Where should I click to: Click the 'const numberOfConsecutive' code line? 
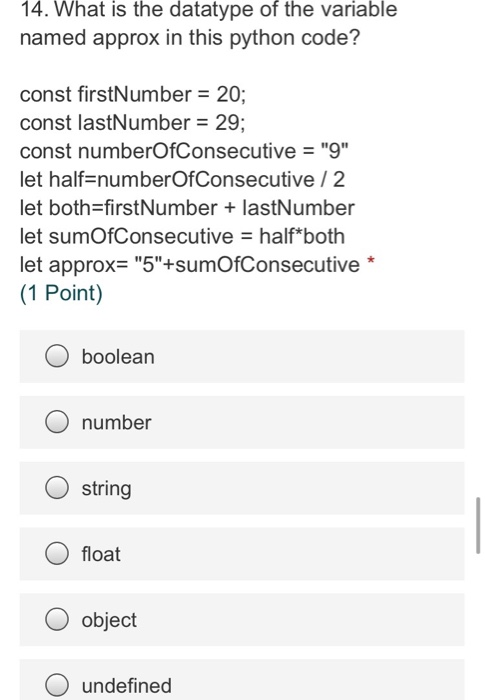pyautogui.click(x=184, y=151)
